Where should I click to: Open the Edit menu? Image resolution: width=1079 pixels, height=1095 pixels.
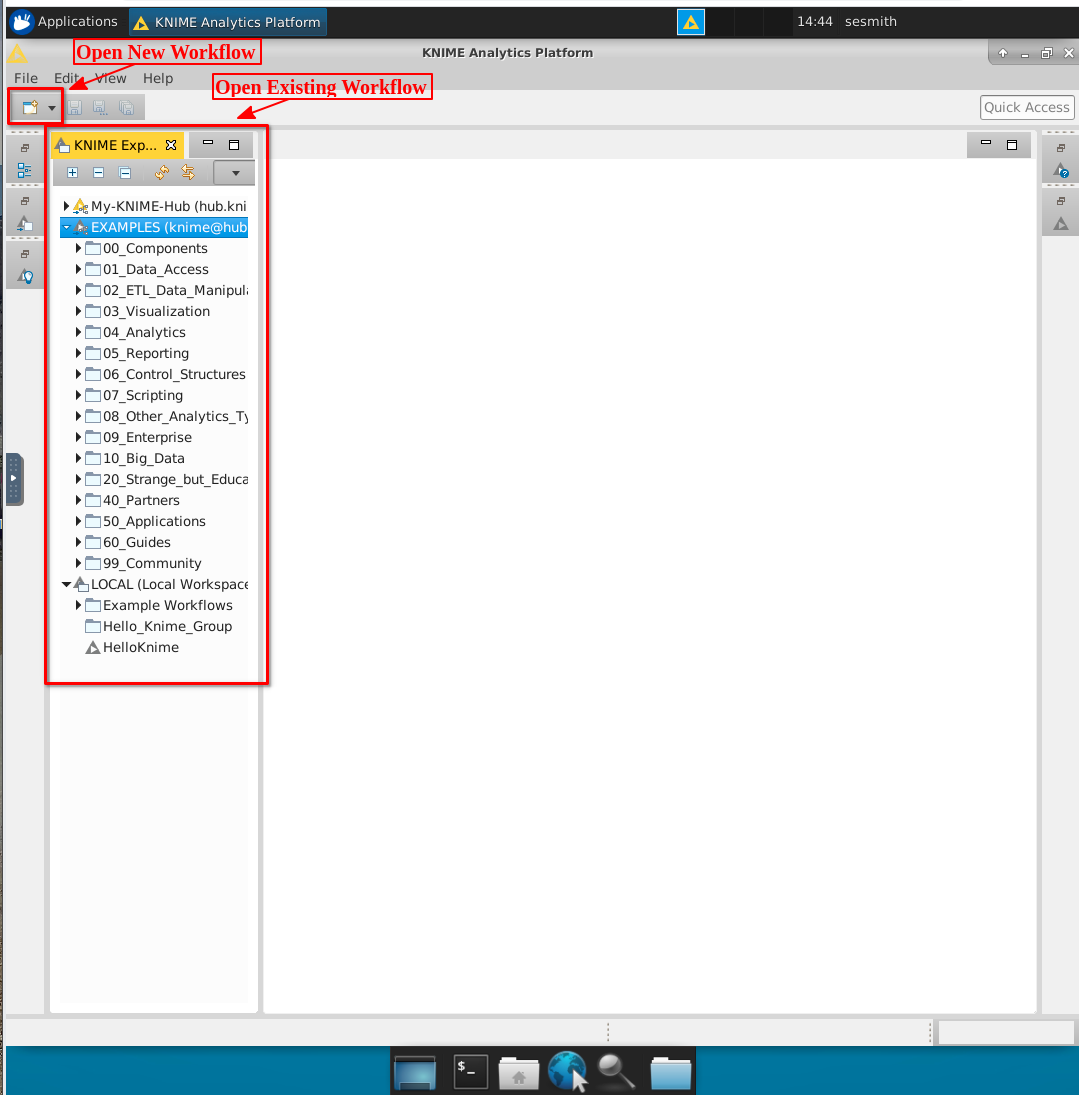(66, 78)
